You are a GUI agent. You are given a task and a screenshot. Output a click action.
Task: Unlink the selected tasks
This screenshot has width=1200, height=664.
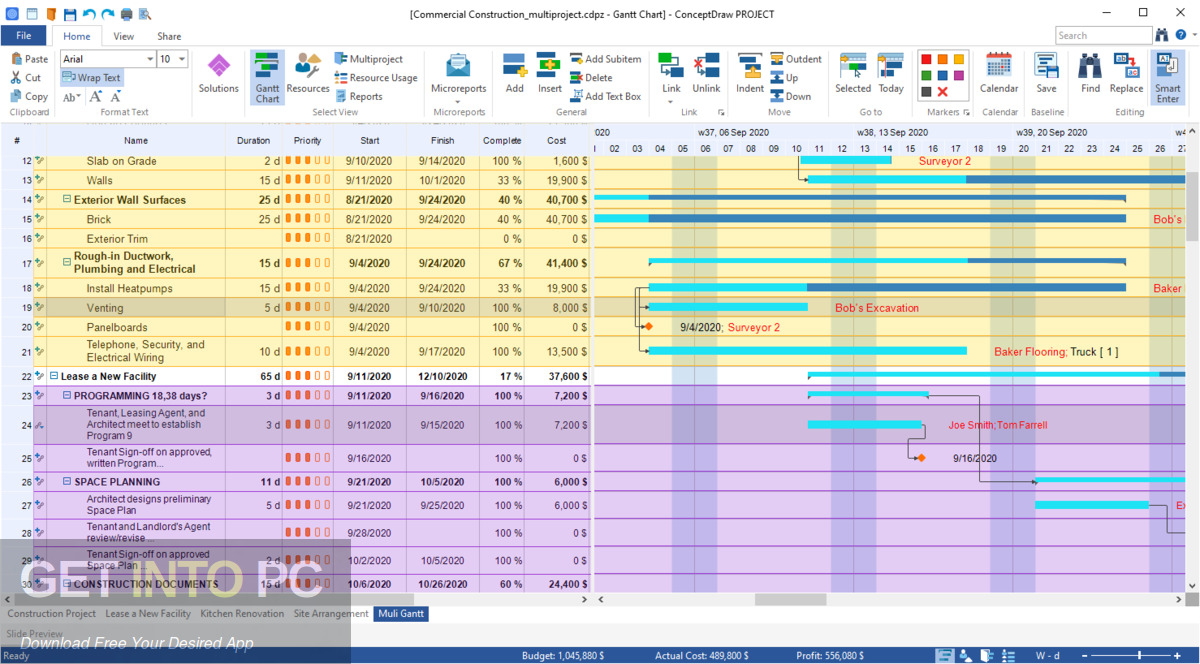(706, 75)
